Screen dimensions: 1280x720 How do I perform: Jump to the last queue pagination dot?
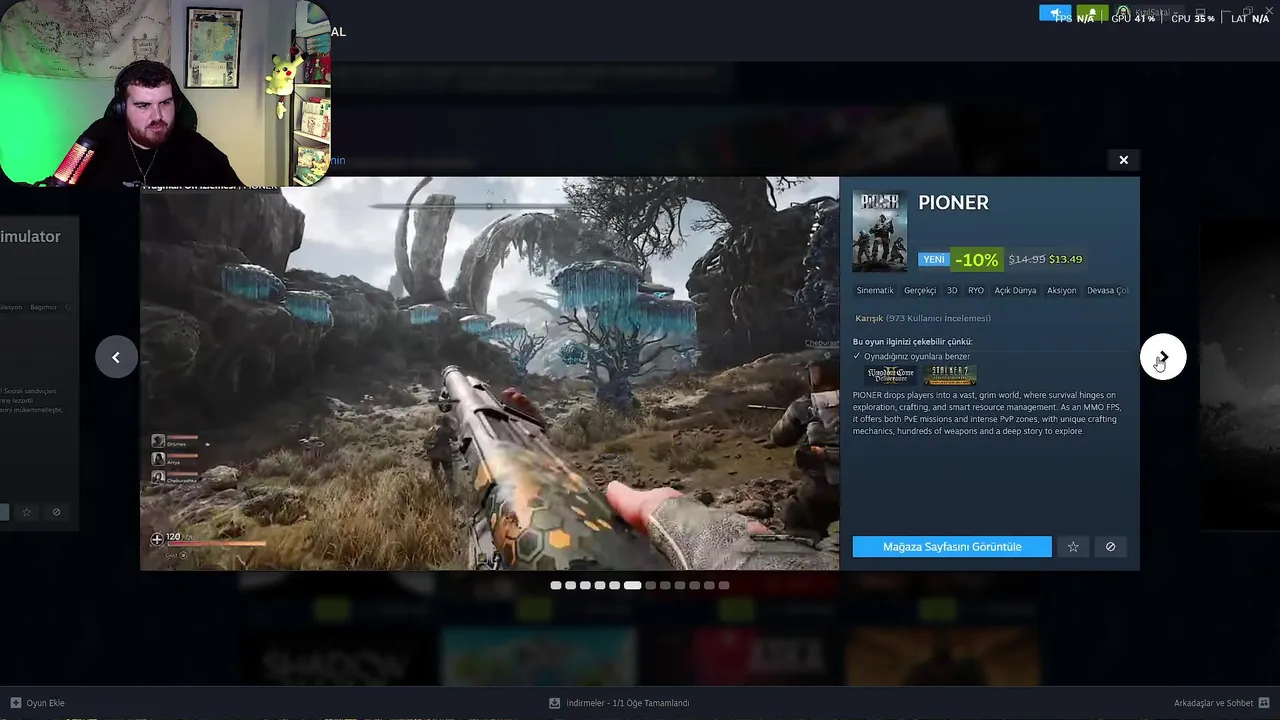(x=724, y=585)
